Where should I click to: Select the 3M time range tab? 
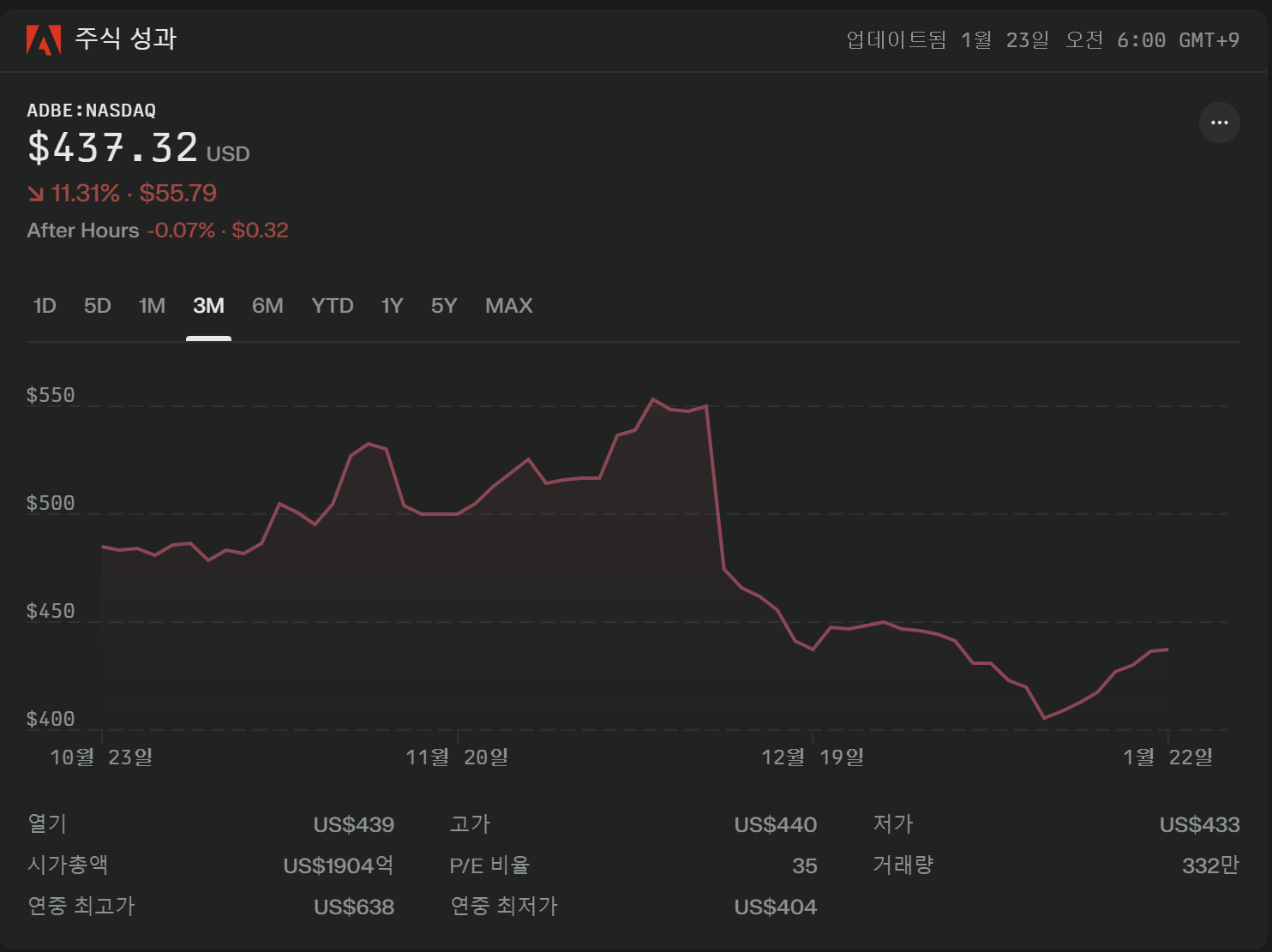(x=208, y=306)
